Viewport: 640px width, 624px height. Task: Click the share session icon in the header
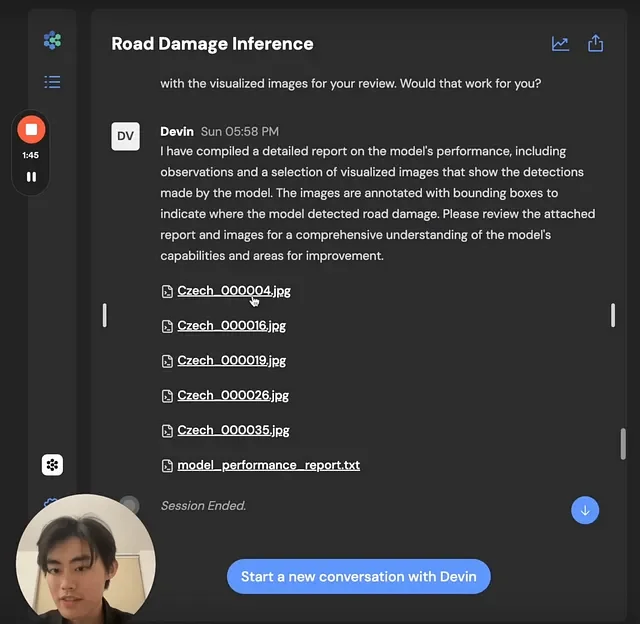(x=596, y=43)
